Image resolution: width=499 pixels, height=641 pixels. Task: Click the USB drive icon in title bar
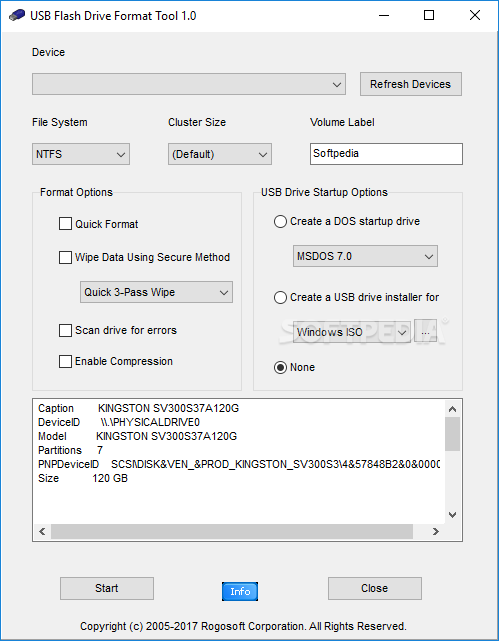point(16,16)
